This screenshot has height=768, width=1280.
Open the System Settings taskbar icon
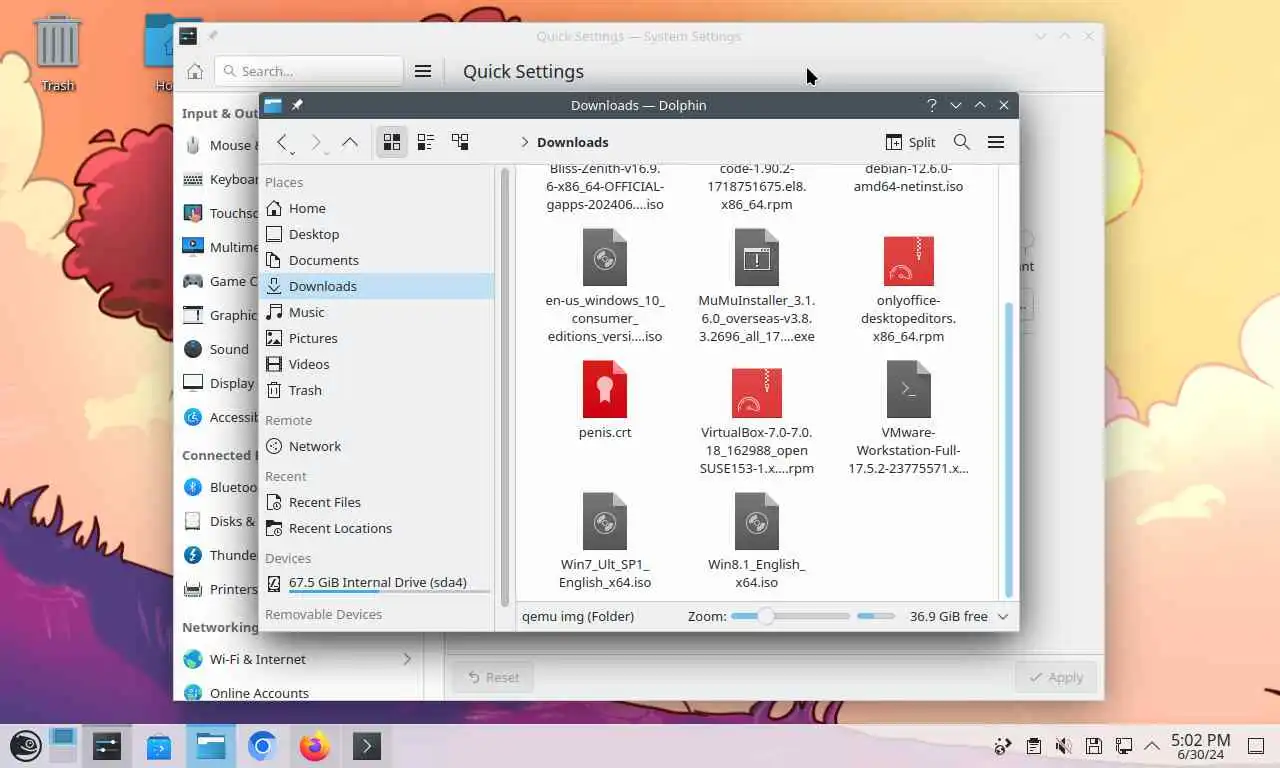tap(107, 746)
